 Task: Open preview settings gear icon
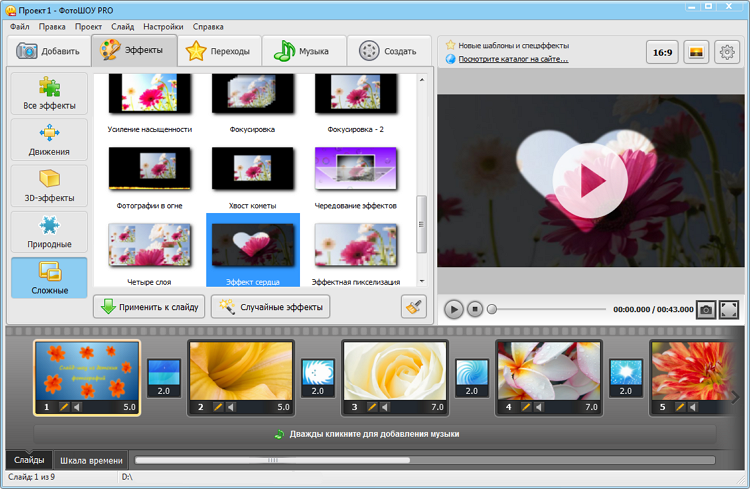(x=727, y=52)
